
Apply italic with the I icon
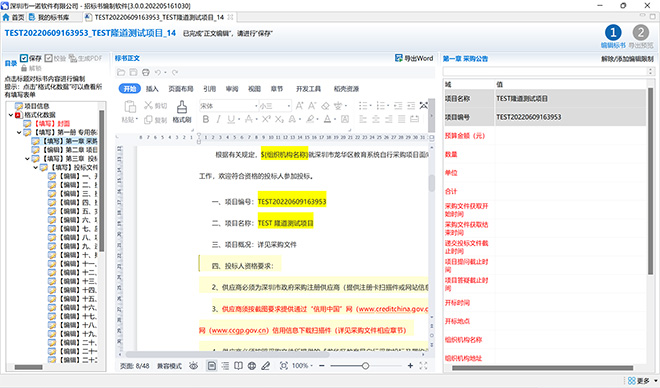pyautogui.click(x=218, y=120)
